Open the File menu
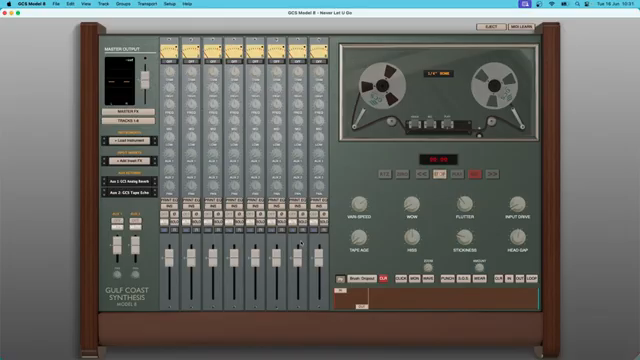Viewport: 640px width, 360px height. [56, 4]
